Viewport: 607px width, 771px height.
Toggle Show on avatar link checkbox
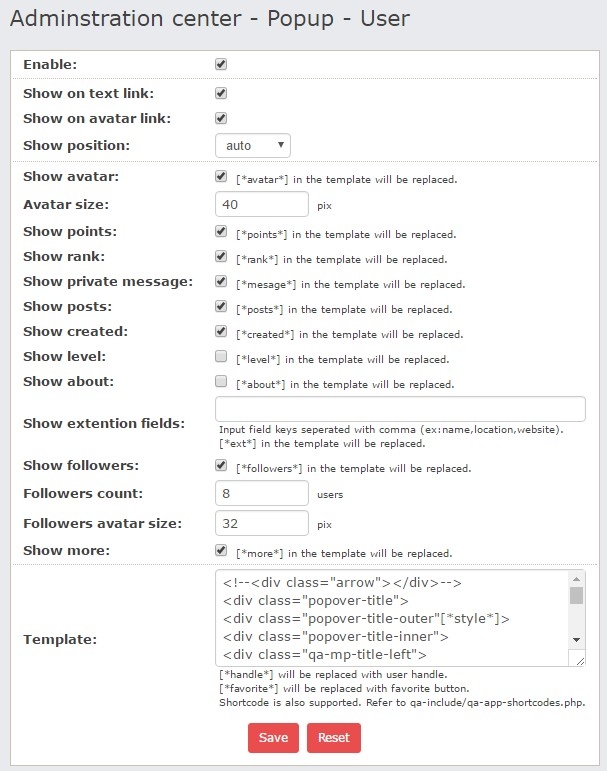pyautogui.click(x=221, y=118)
